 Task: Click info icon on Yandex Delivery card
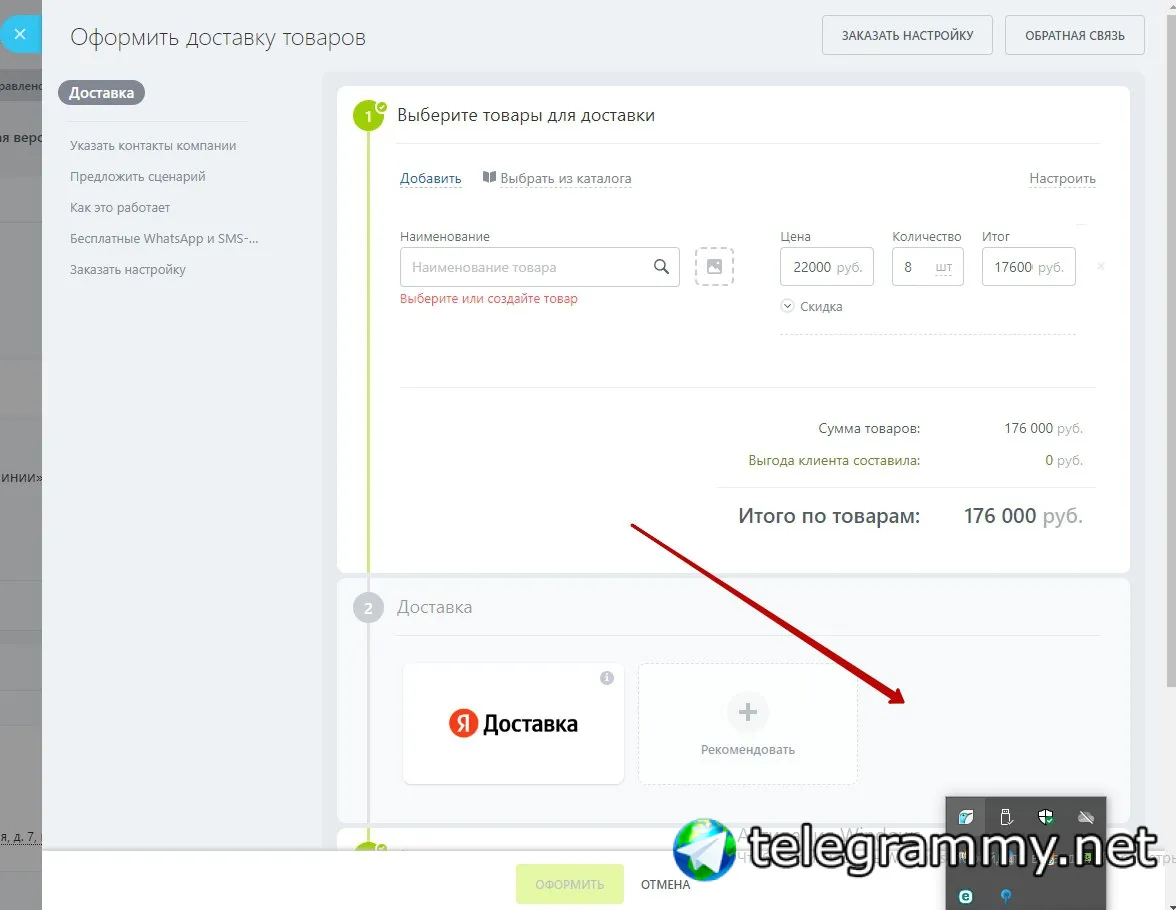pyautogui.click(x=607, y=677)
